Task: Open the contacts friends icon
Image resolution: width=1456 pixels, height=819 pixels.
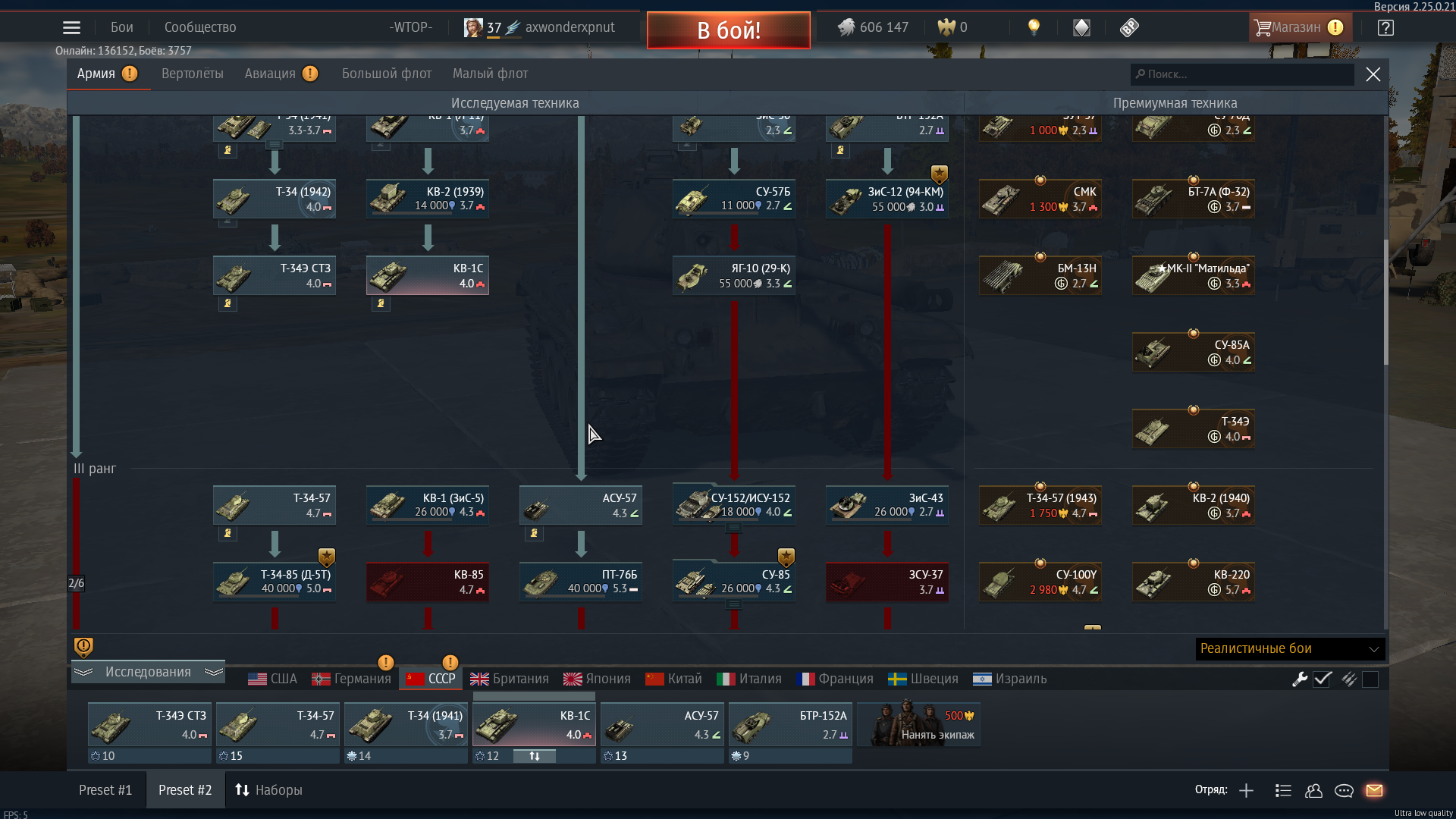Action: [x=1313, y=791]
